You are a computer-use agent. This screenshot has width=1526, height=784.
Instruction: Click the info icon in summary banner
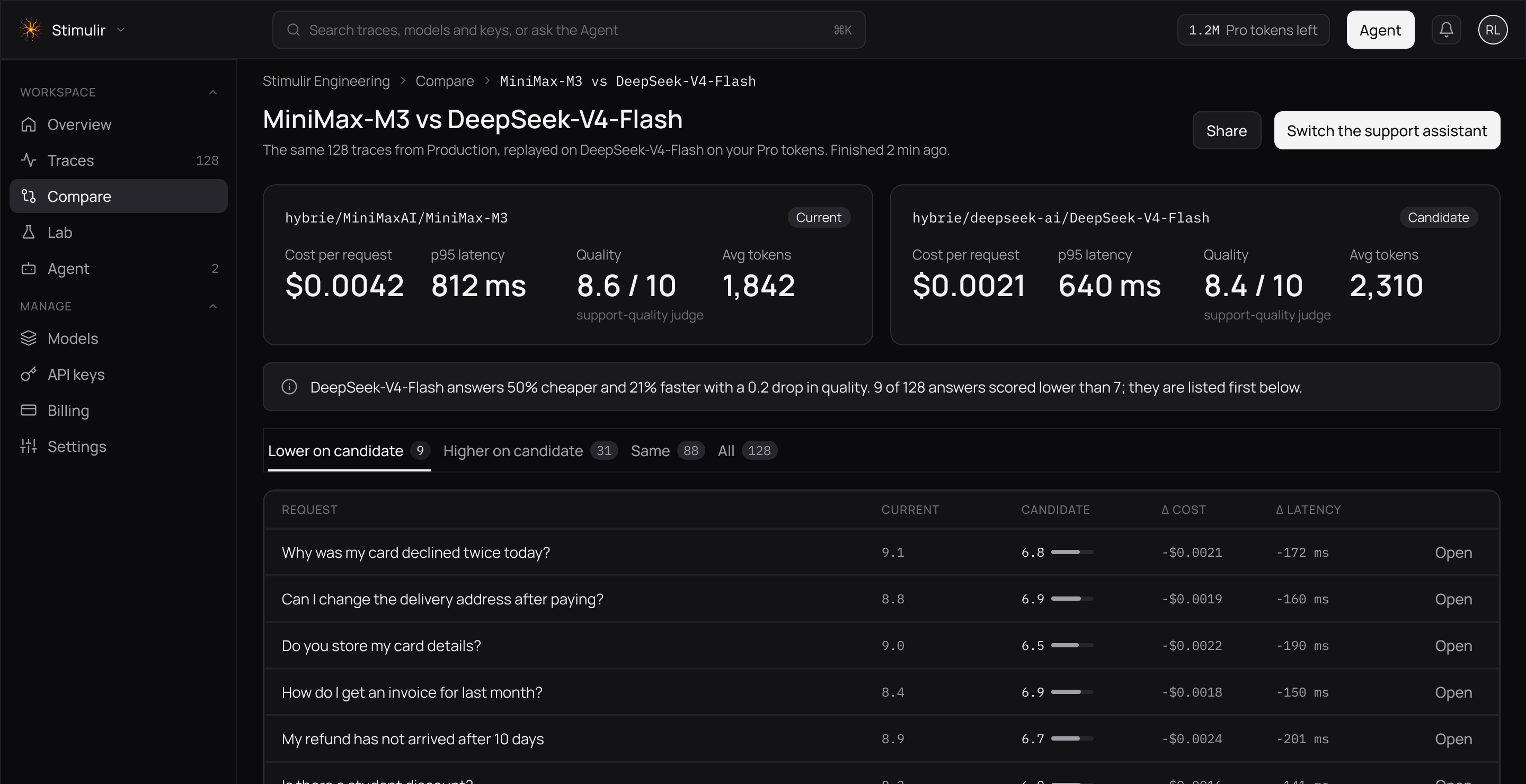(289, 387)
